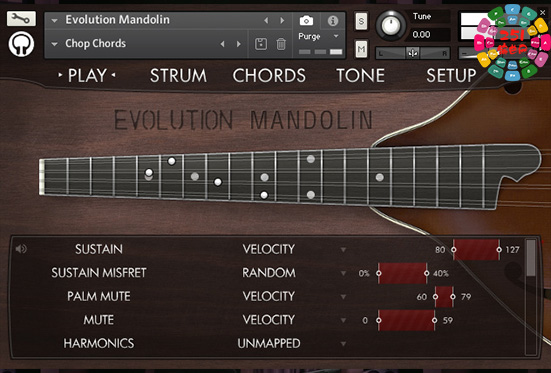Open the Chop Chords snapshot dropdown
Image resolution: width=551 pixels, height=373 pixels.
(54, 44)
